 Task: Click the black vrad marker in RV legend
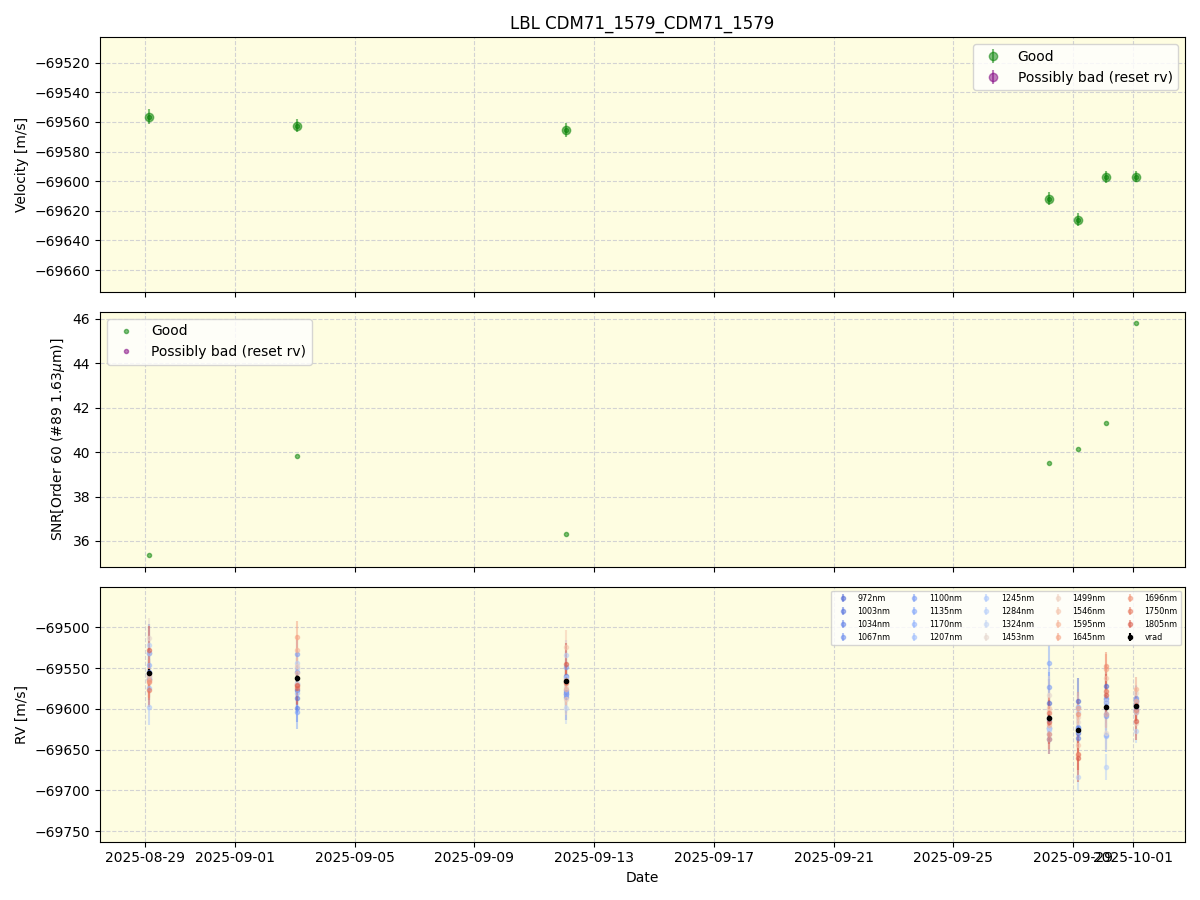click(x=1130, y=637)
